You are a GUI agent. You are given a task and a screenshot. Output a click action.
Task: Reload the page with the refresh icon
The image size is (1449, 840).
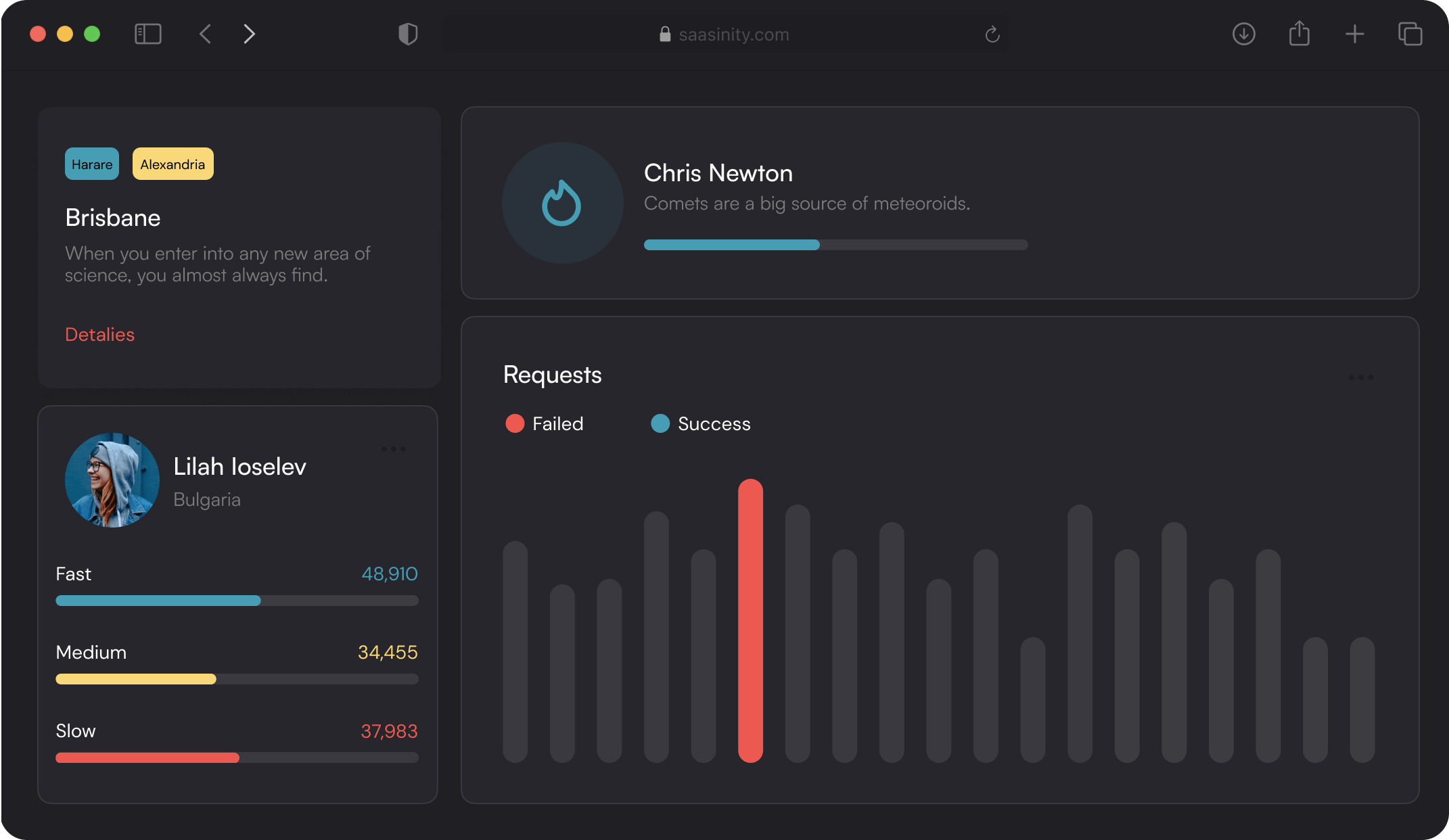click(992, 34)
